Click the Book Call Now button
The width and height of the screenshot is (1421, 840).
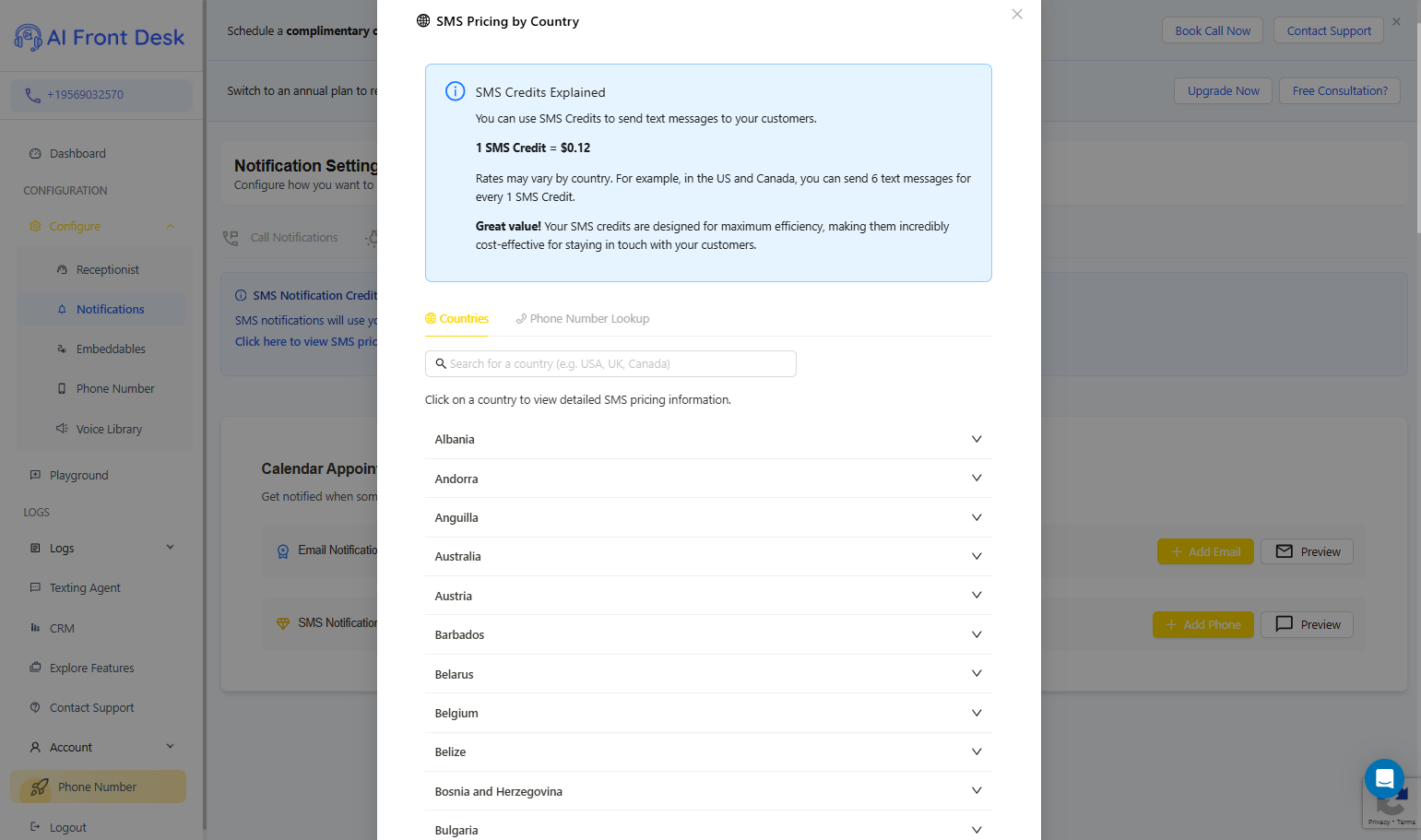[1213, 30]
